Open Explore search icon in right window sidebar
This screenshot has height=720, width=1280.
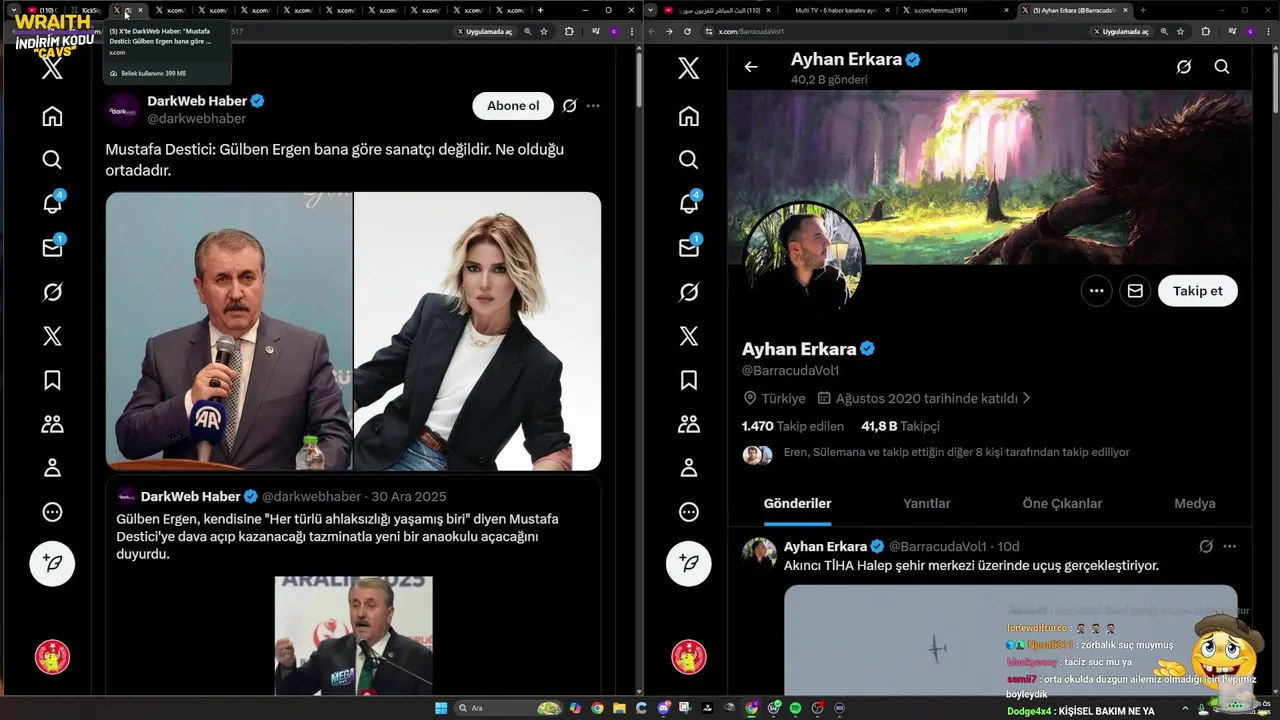click(x=688, y=160)
